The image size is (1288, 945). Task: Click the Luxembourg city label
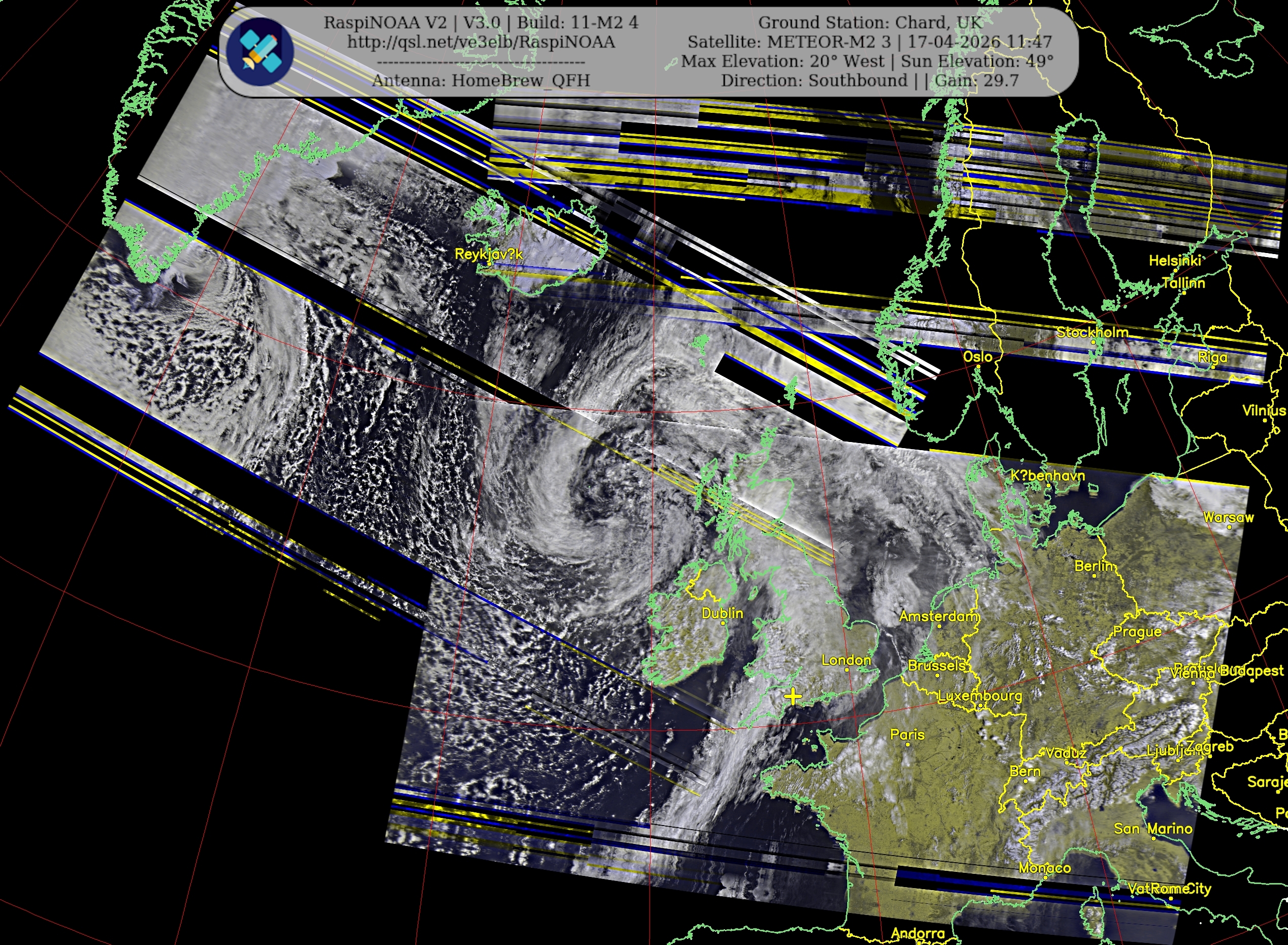(x=980, y=696)
